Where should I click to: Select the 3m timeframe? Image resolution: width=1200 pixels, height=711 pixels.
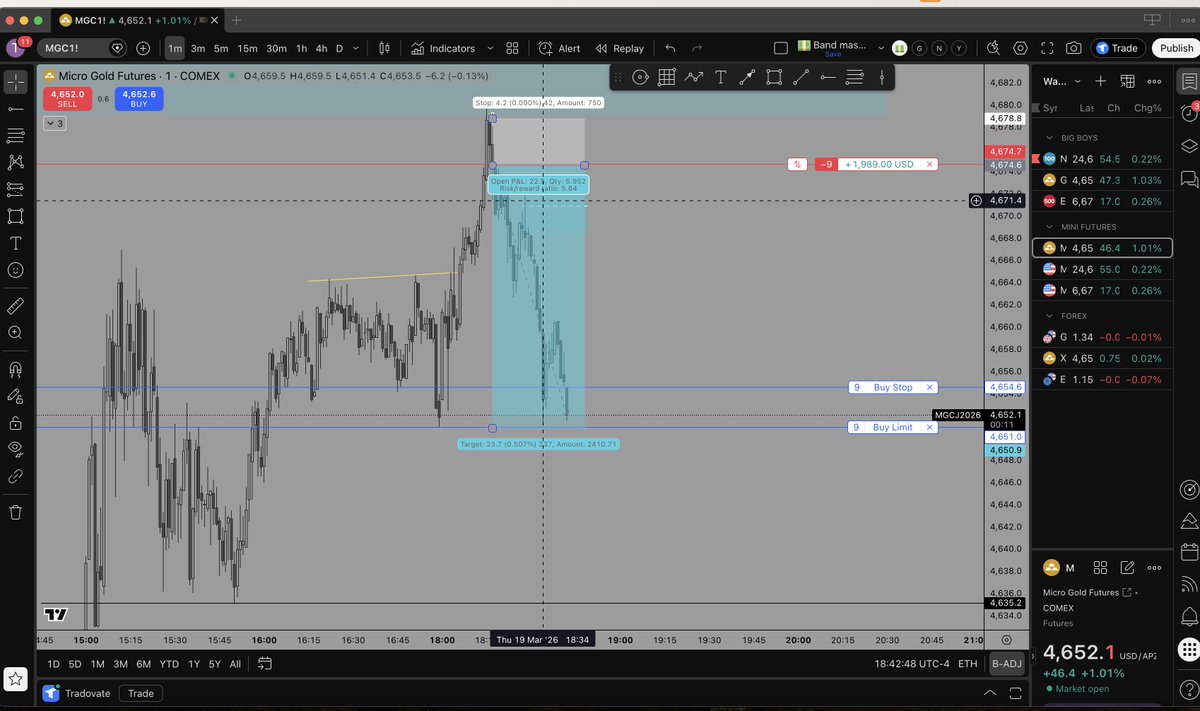198,48
